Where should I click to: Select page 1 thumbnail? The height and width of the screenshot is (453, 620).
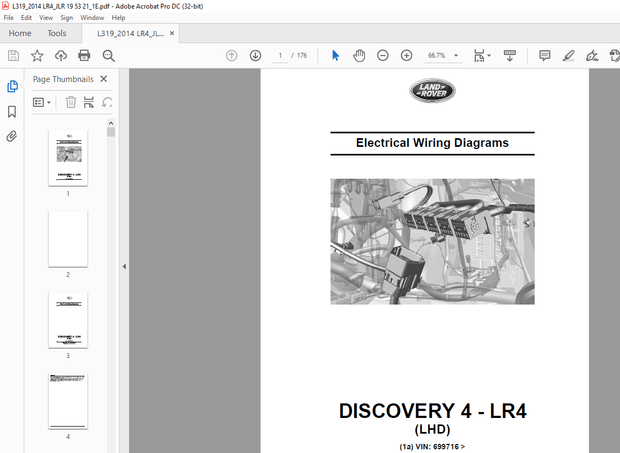[x=68, y=158]
